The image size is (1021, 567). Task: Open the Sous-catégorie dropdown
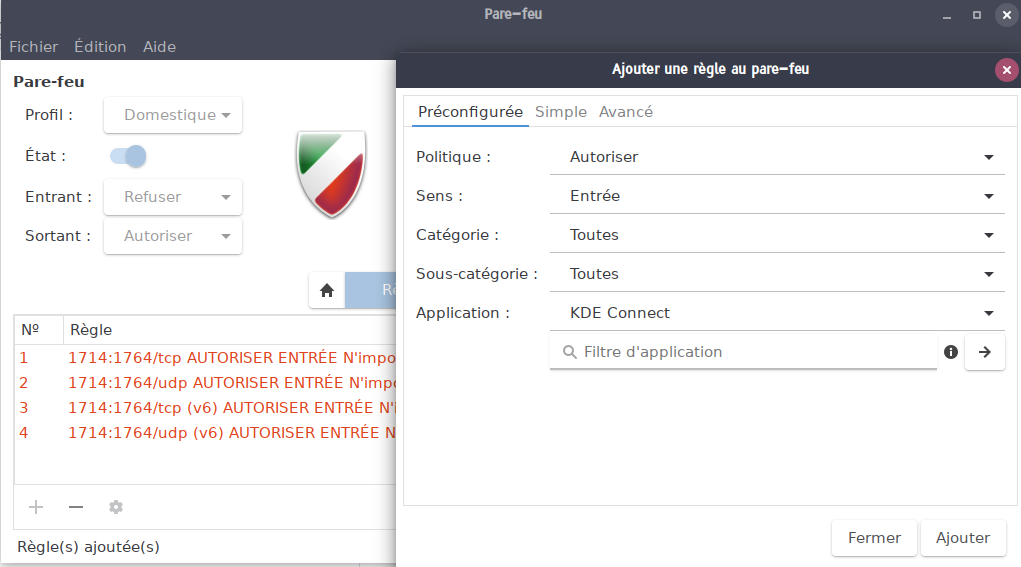[x=776, y=274]
